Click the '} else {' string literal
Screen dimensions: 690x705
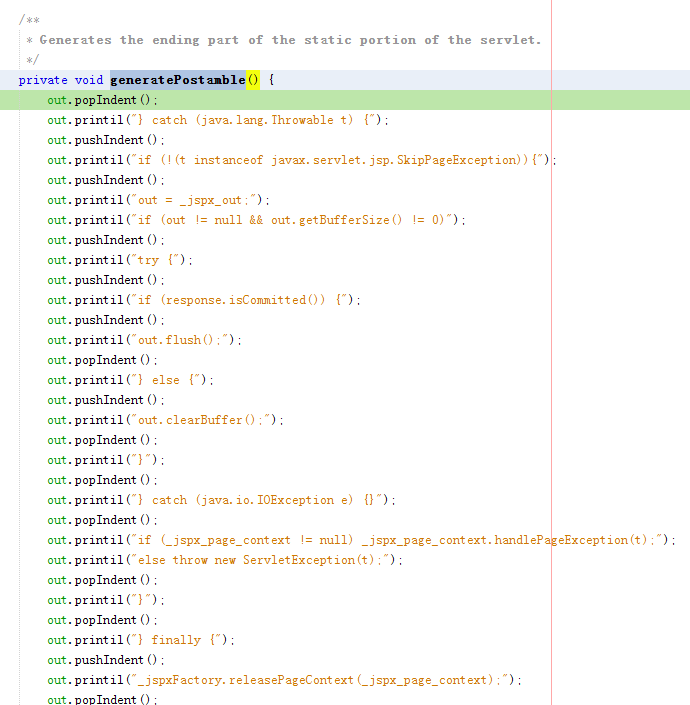click(x=165, y=380)
